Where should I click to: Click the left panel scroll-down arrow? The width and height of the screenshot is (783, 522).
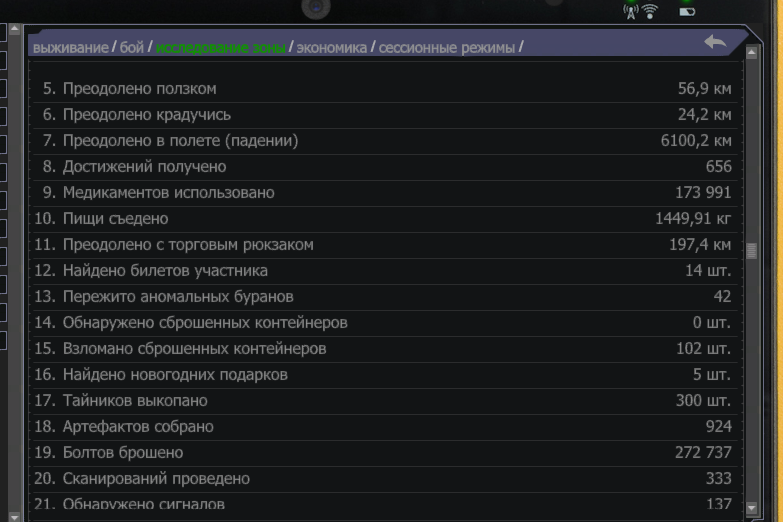click(x=14, y=517)
